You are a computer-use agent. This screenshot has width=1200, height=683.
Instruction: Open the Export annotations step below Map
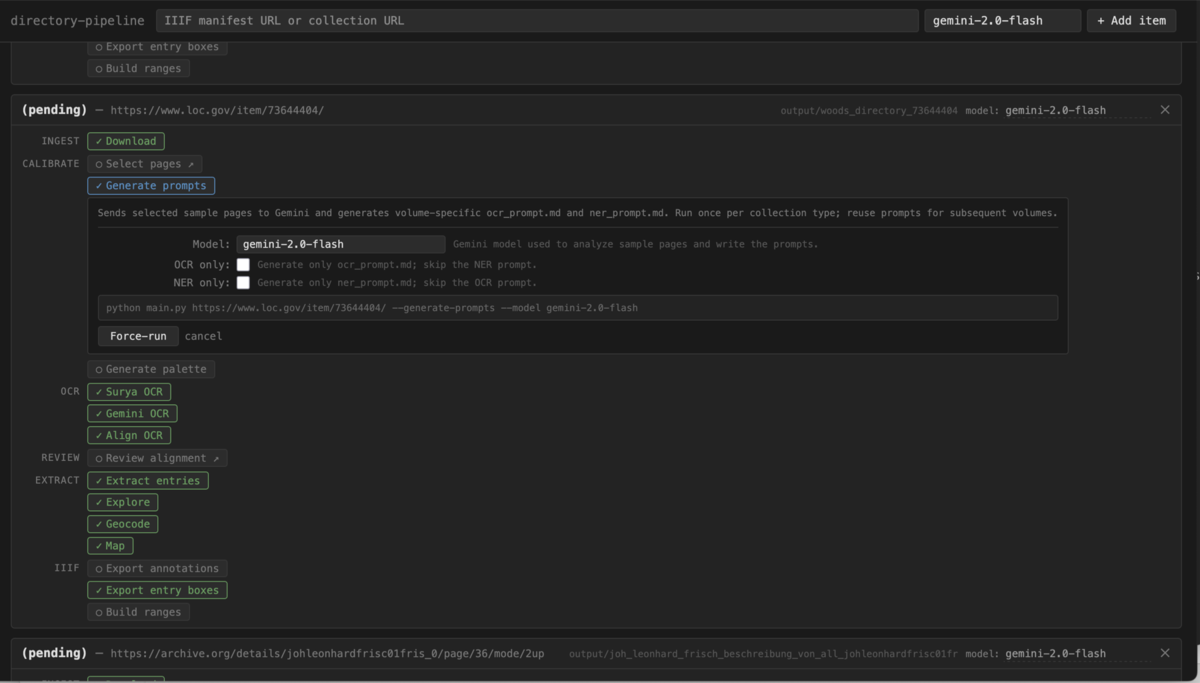[157, 568]
